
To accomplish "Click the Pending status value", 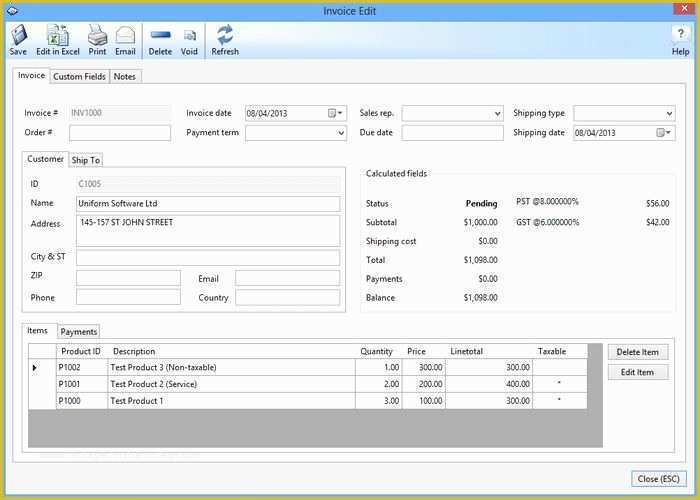I will (481, 204).
